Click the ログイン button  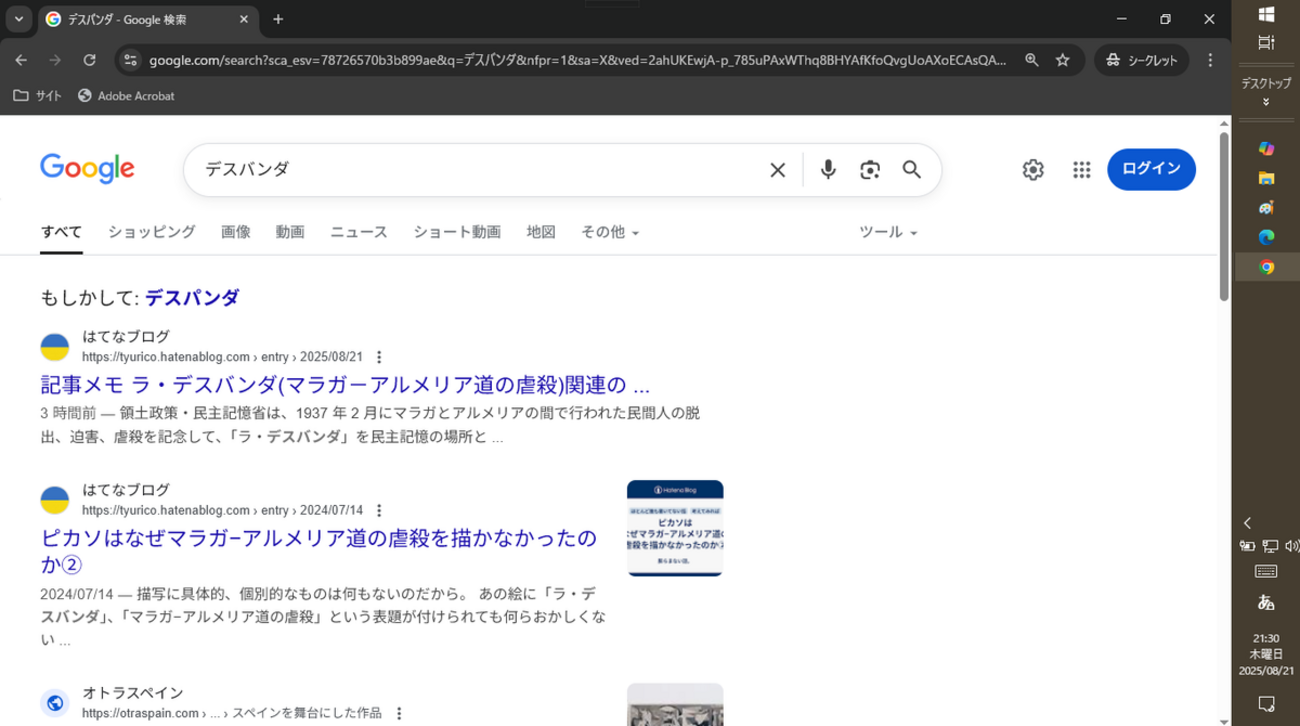pyautogui.click(x=1151, y=169)
